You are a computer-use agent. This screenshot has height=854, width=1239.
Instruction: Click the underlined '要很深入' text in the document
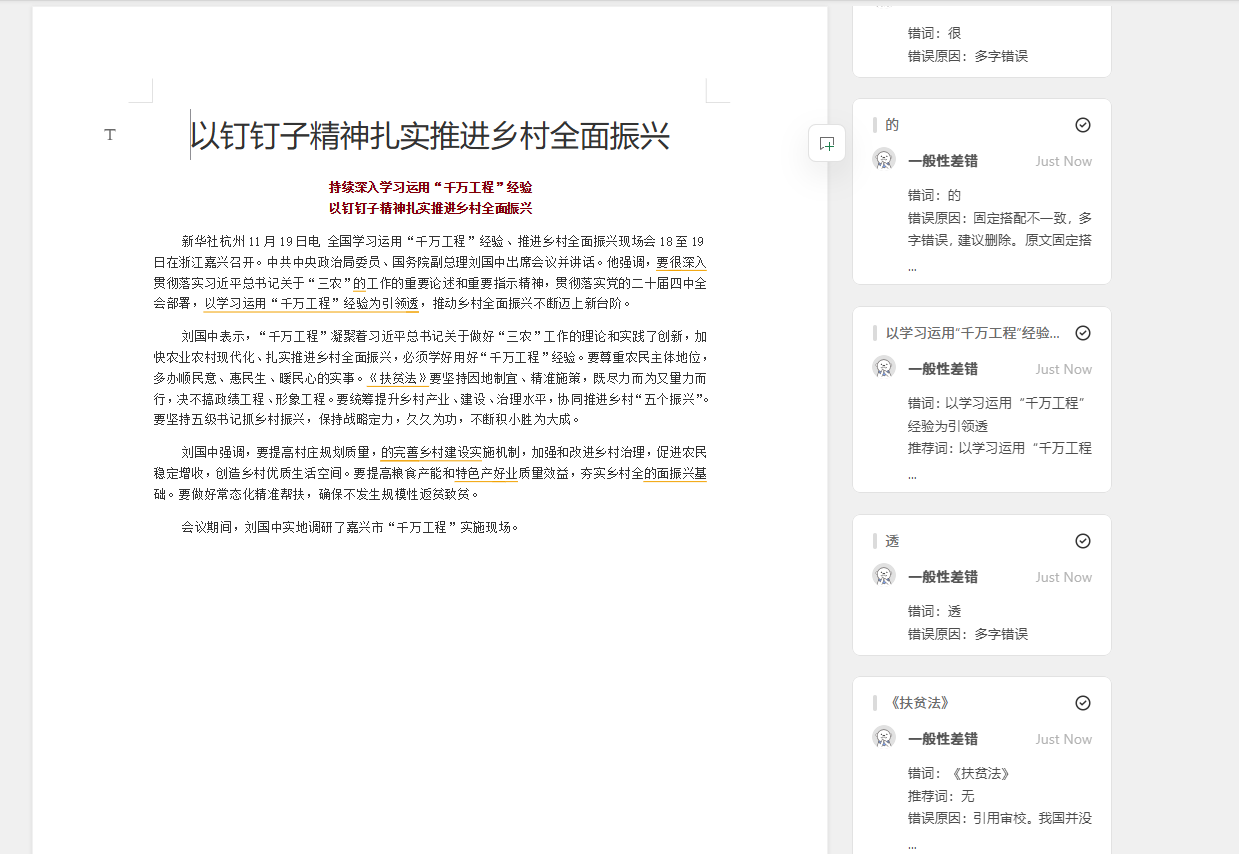coord(681,264)
